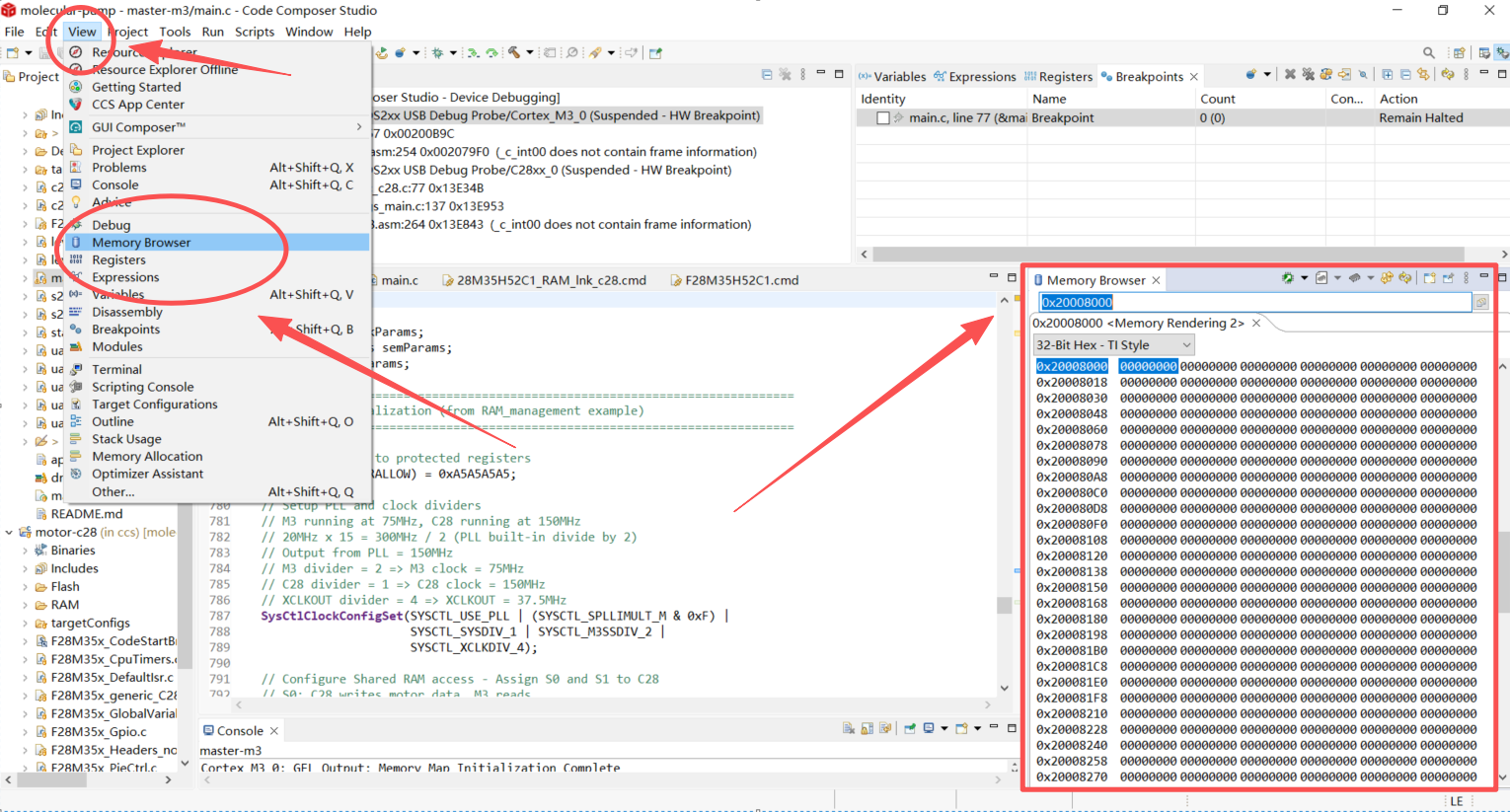Screen dimensions: 1510x812
Task: Open the F28M35H52C1.cmd editor tab
Action: (x=740, y=280)
